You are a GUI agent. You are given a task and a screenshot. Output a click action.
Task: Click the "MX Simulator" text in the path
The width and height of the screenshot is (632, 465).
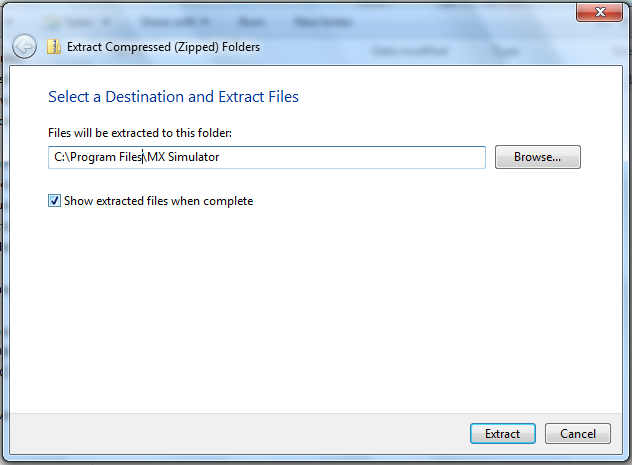point(183,157)
